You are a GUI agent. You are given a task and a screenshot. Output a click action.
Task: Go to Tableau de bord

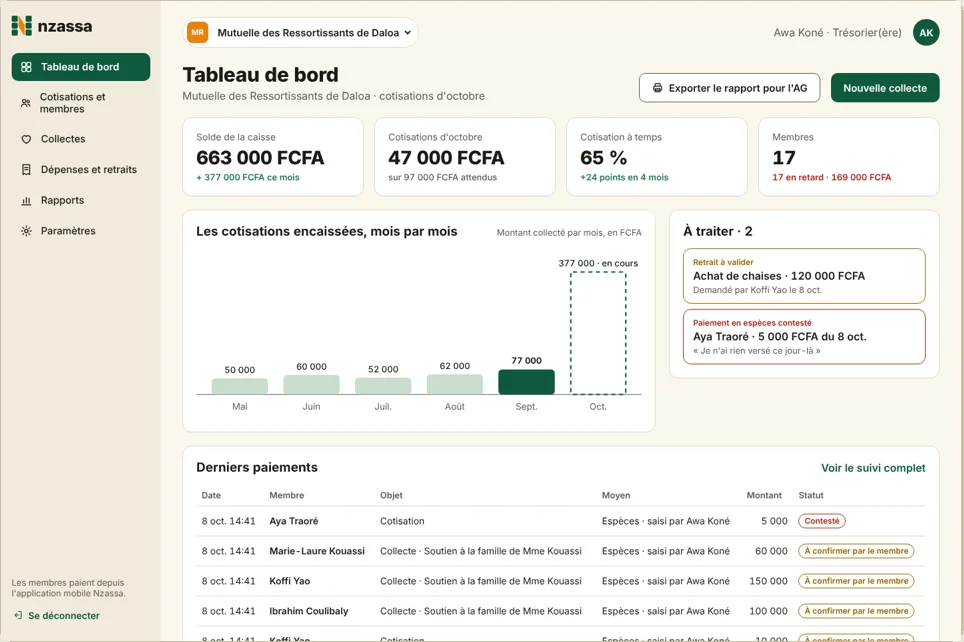(x=81, y=67)
